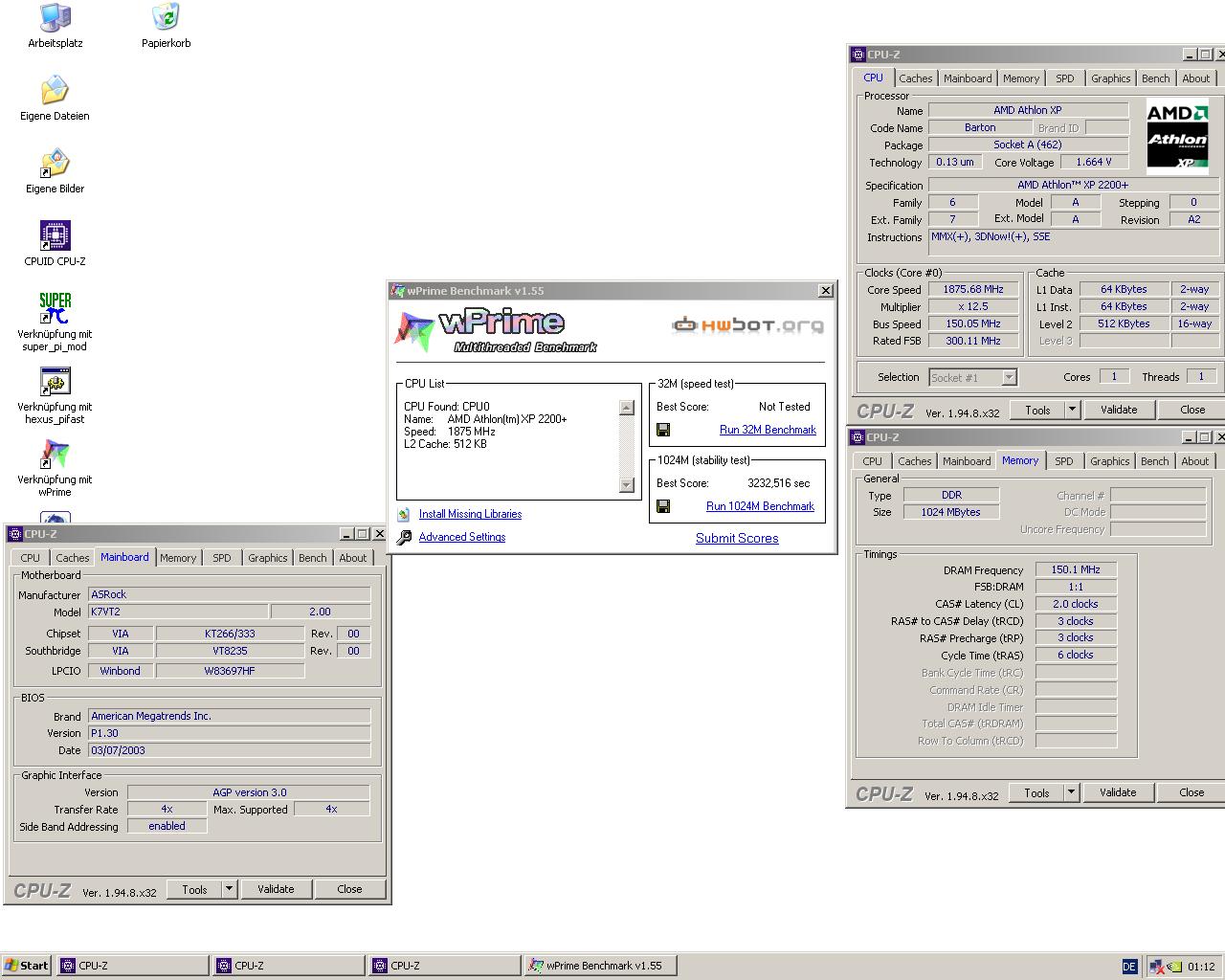1225x980 pixels.
Task: Click the BIOS date value 03/07/2003
Action: pyautogui.click(x=229, y=750)
